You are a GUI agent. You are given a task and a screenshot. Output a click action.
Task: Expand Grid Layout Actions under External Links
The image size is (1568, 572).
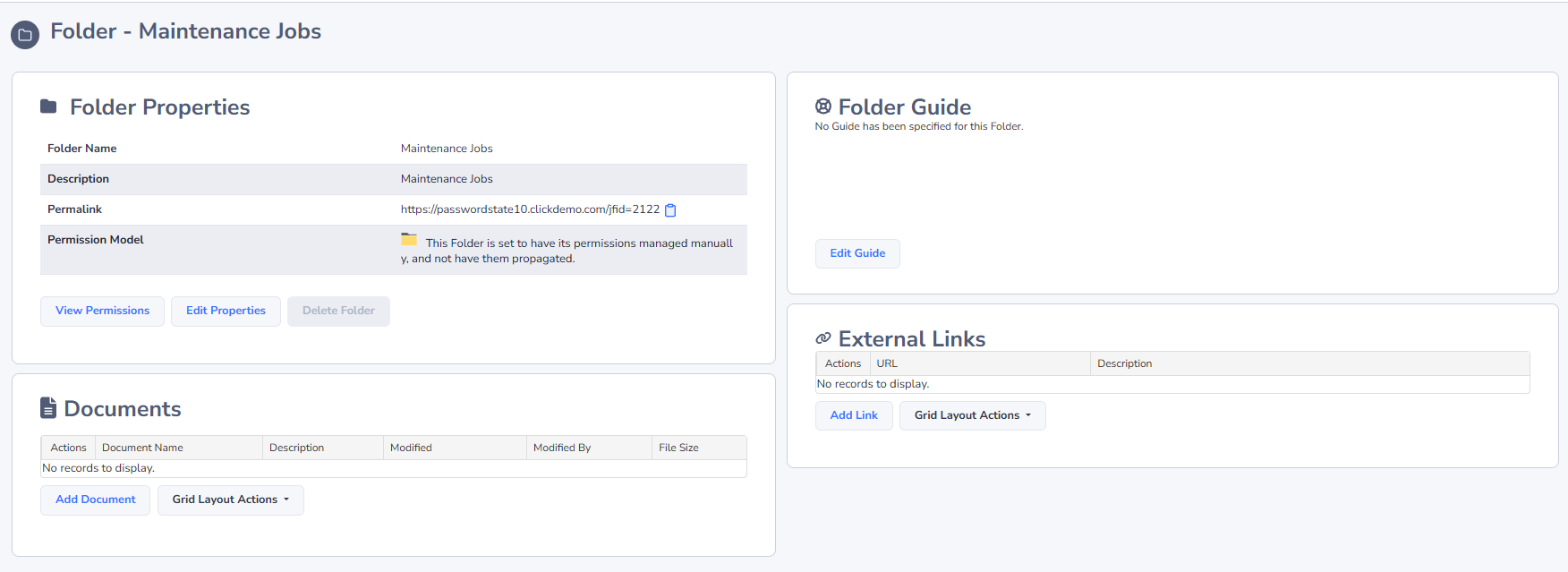(x=972, y=415)
